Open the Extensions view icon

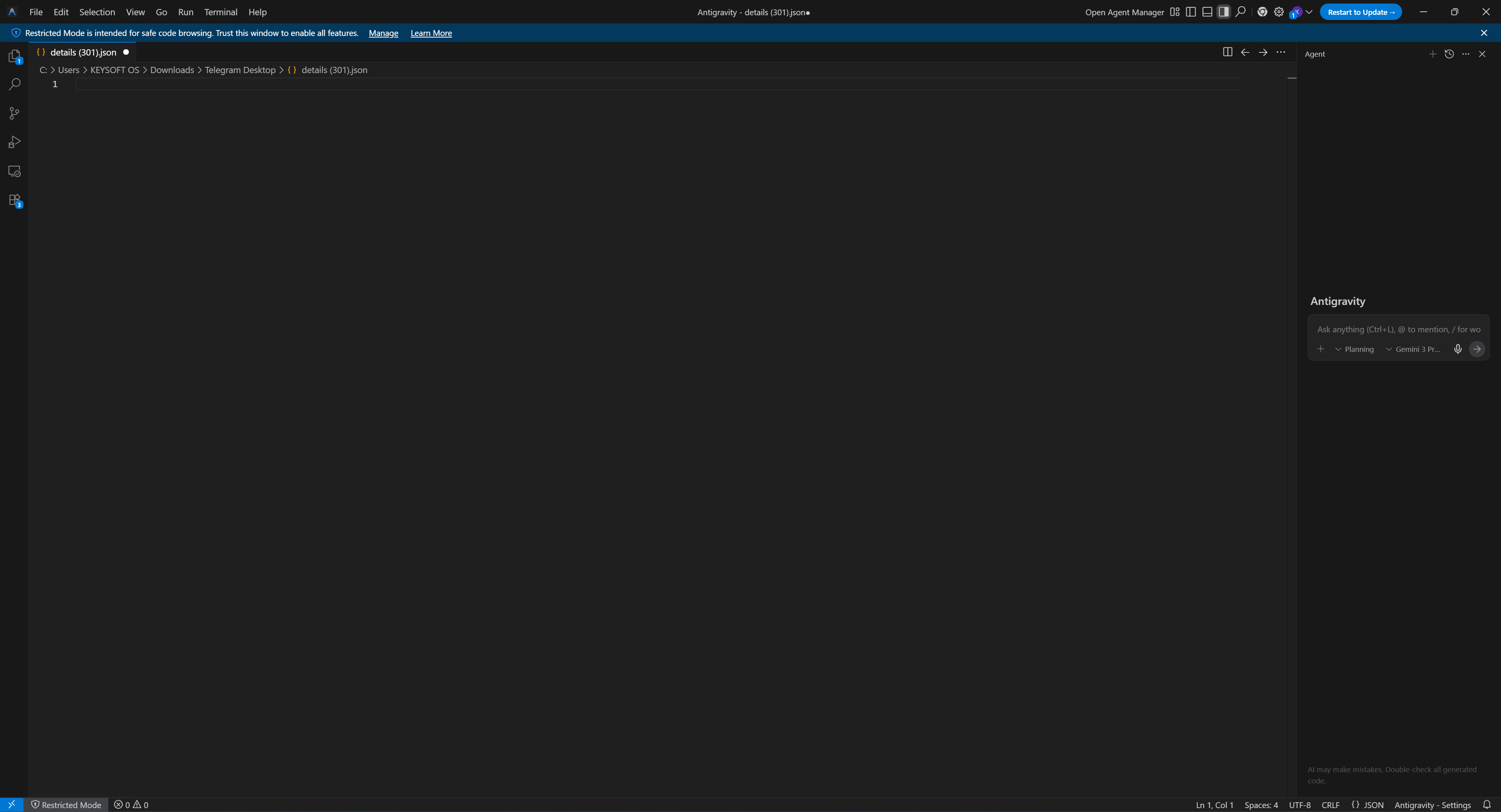tap(14, 201)
